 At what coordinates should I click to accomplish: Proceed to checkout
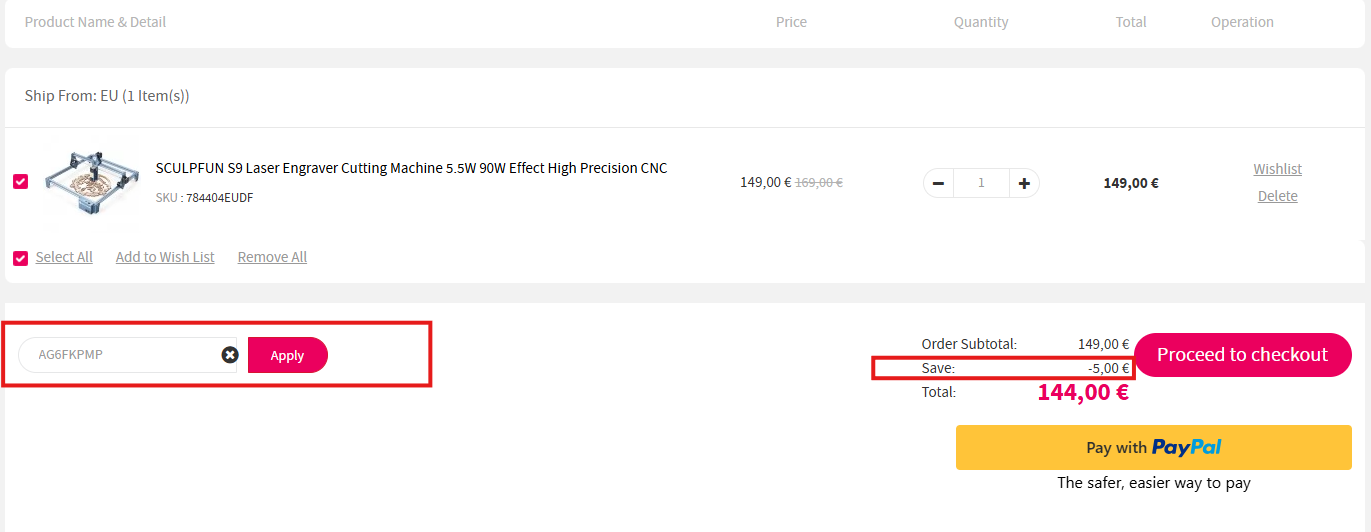click(1242, 355)
